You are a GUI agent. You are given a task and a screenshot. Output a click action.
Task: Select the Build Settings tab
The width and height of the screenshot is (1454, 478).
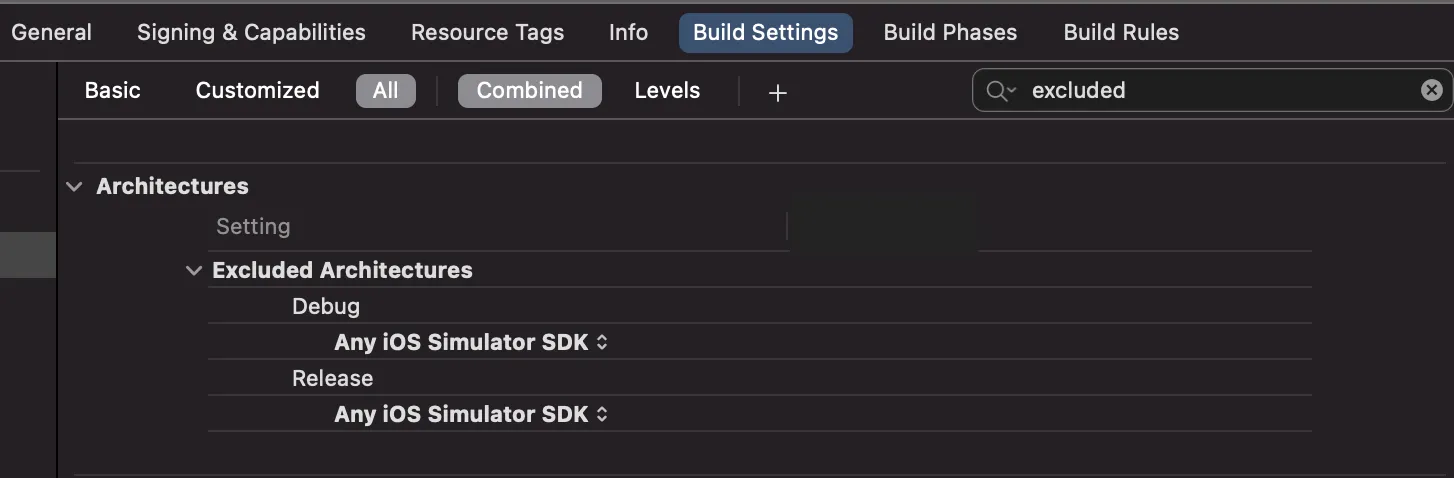coord(765,32)
